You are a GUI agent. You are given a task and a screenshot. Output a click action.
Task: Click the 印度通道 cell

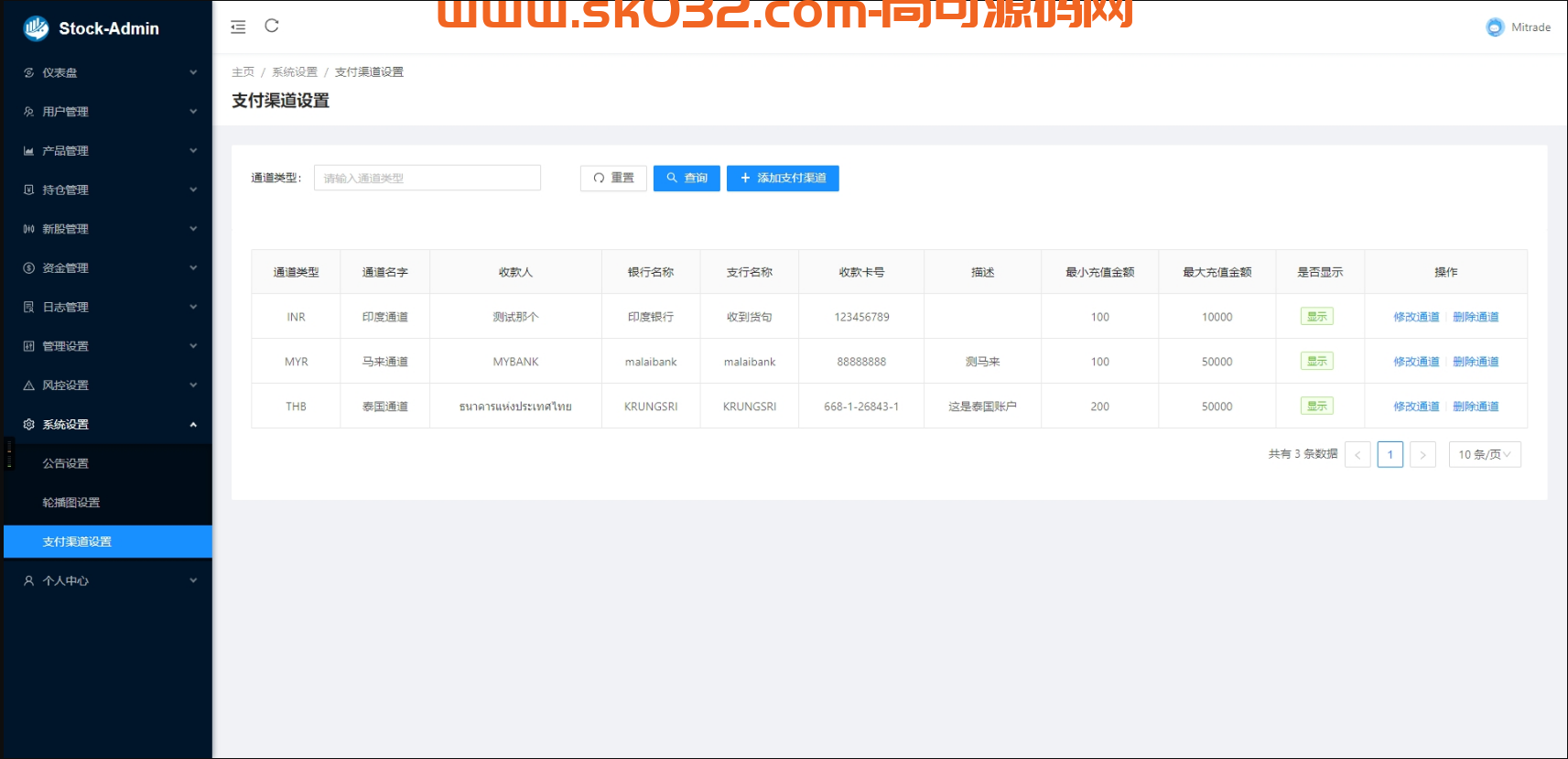point(384,317)
